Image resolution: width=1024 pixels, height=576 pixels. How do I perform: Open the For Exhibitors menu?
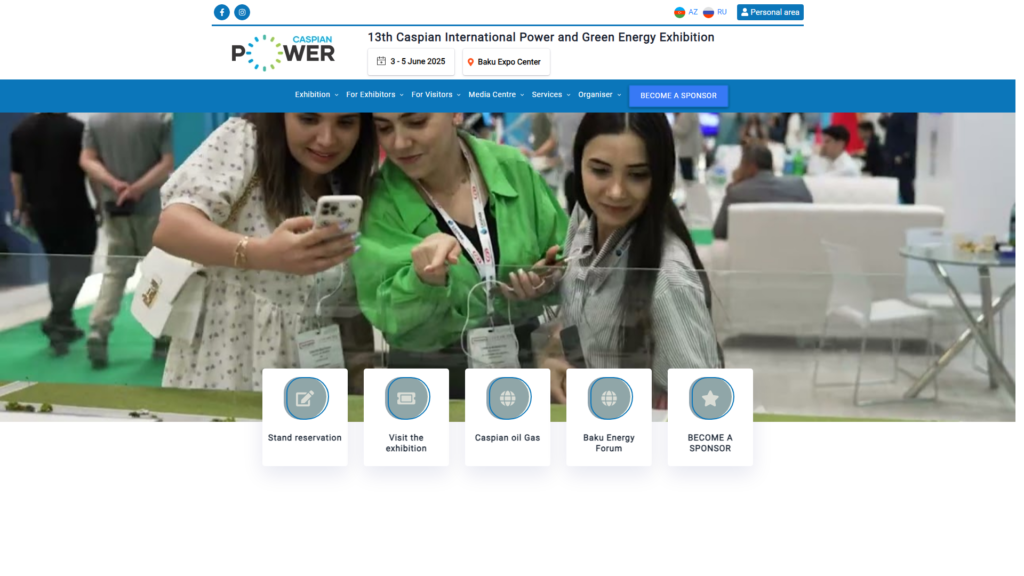370,95
